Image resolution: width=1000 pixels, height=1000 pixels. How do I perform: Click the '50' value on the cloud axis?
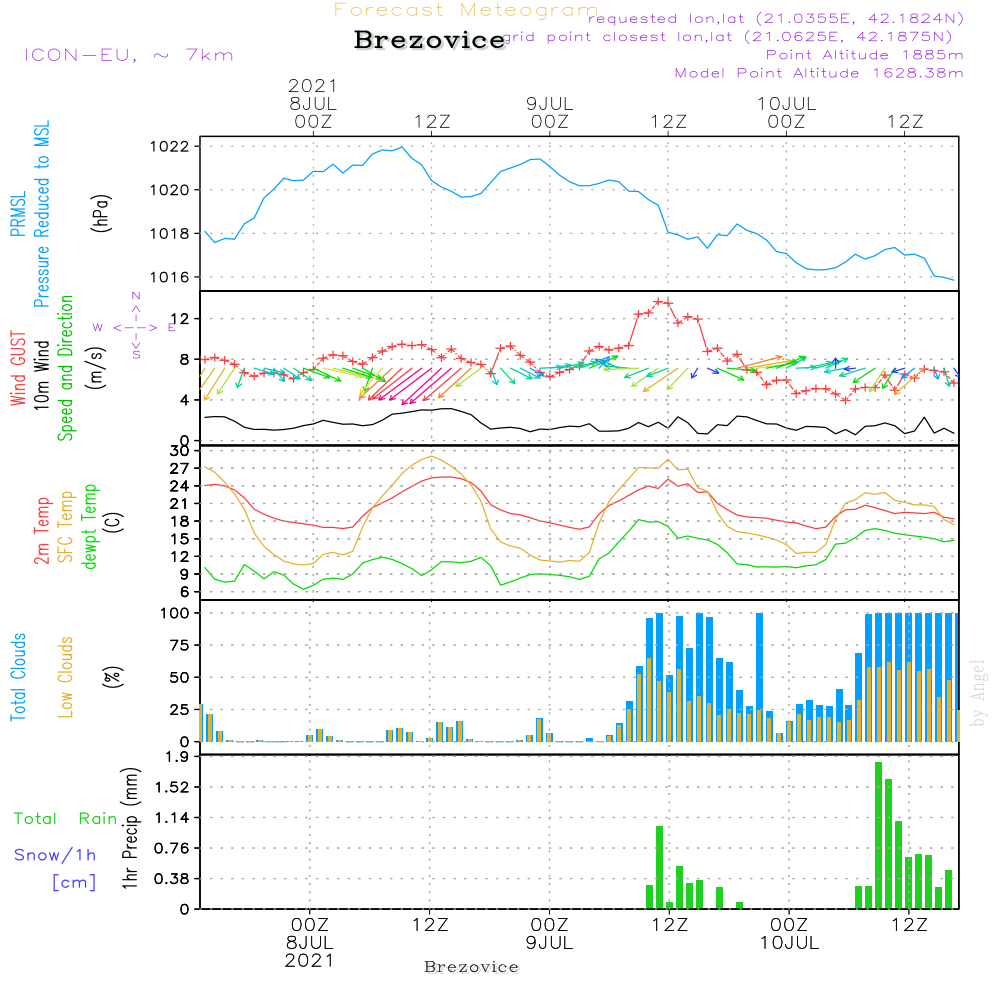tap(180, 677)
